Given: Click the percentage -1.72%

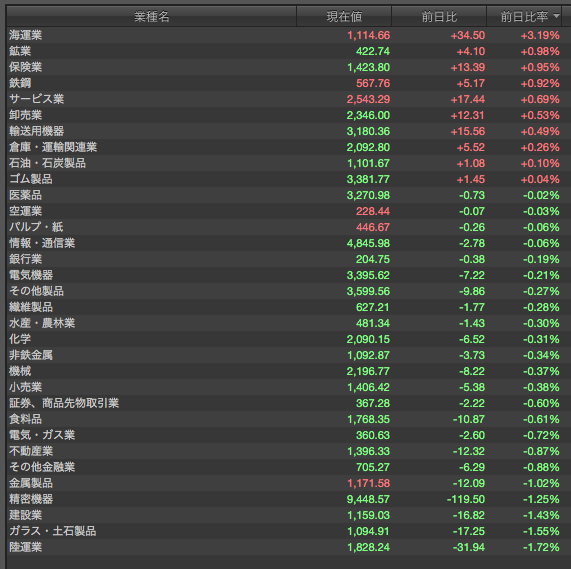Looking at the screenshot, I should (542, 547).
